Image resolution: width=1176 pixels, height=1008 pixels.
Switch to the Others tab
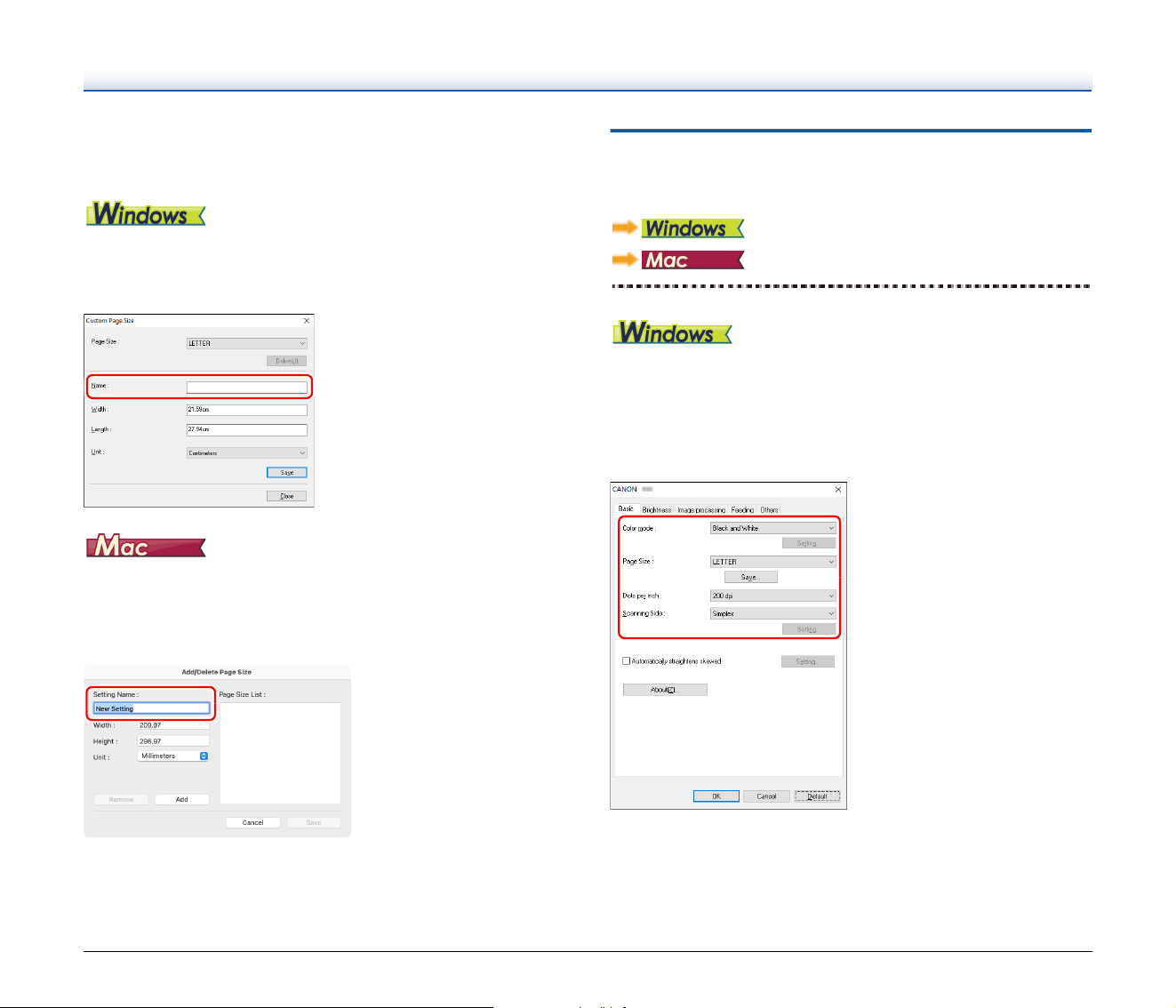[x=769, y=510]
